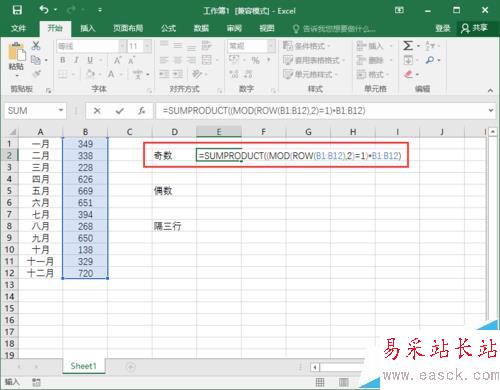The width and height of the screenshot is (500, 390).
Task: Open Format as Table (套用表格格式) menu
Action: (x=313, y=60)
